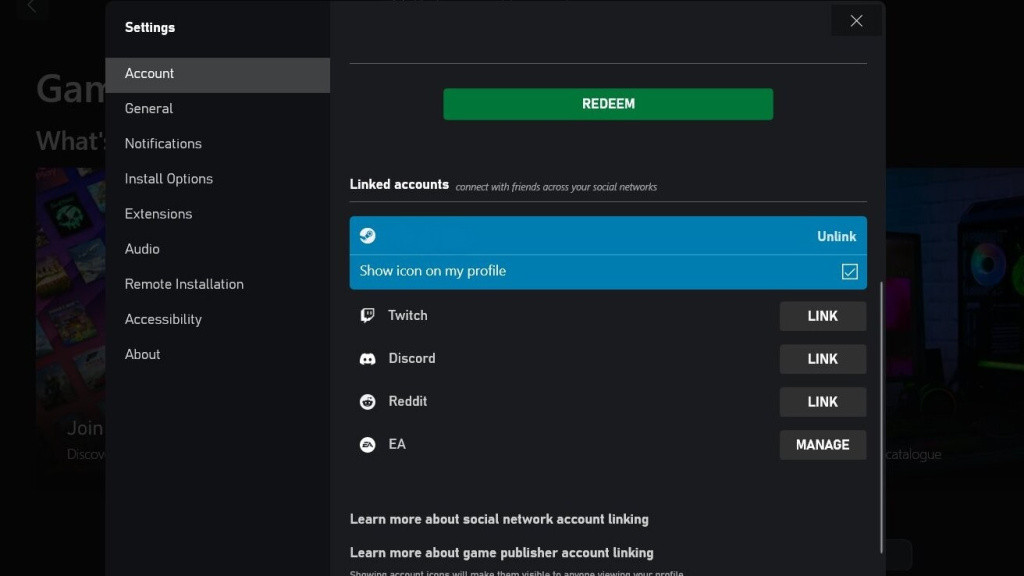Screen dimensions: 1024x576
Task: Click the Twitch logo icon
Action: pyautogui.click(x=368, y=316)
